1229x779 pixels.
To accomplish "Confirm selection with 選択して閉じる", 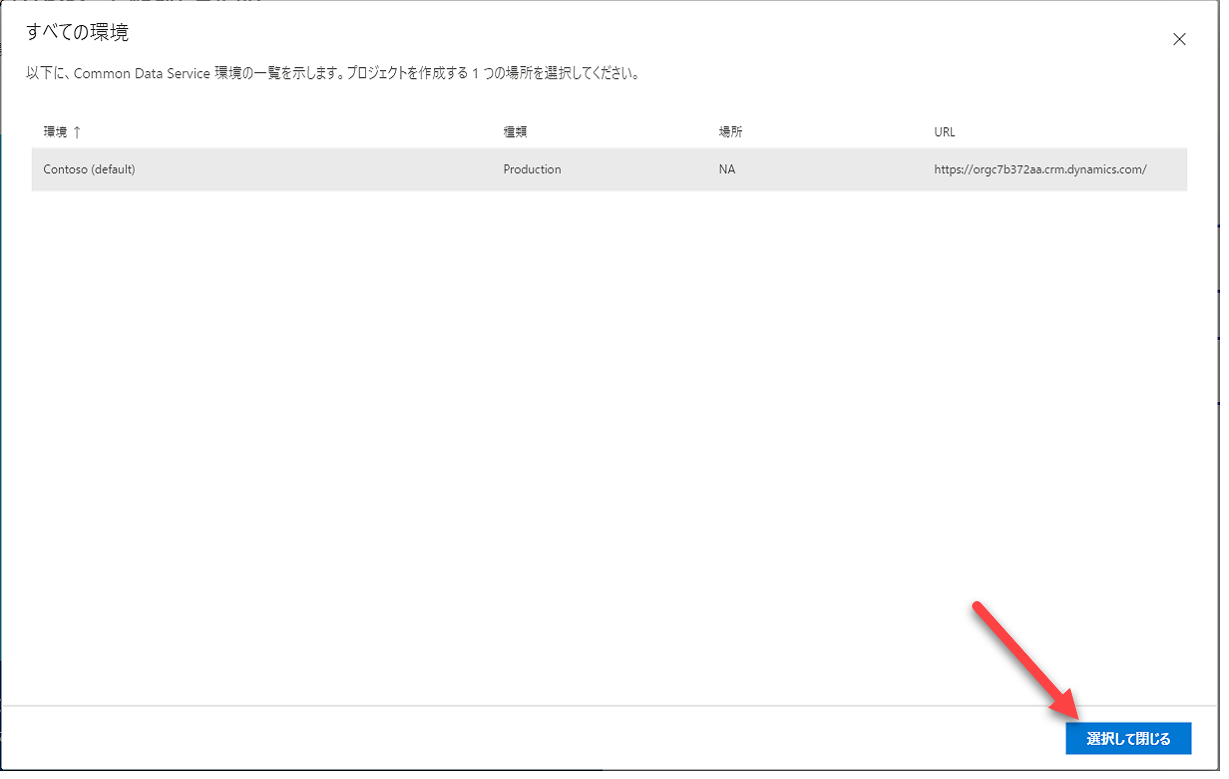I will click(1127, 737).
